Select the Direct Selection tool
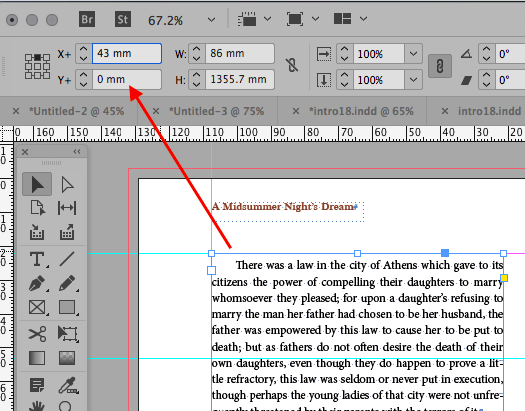The width and height of the screenshot is (525, 411). (67, 184)
